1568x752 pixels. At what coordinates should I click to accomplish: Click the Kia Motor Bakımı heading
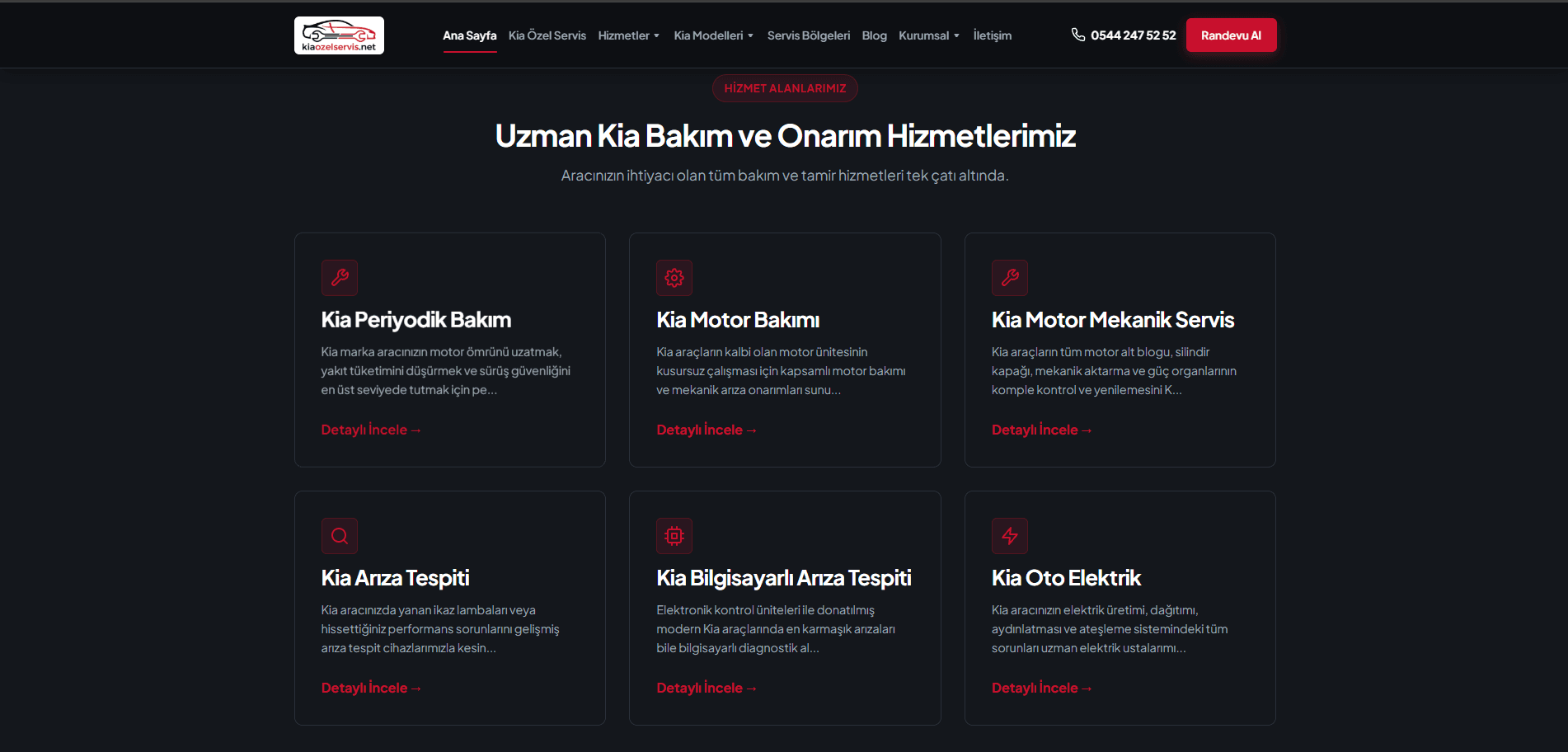(738, 320)
